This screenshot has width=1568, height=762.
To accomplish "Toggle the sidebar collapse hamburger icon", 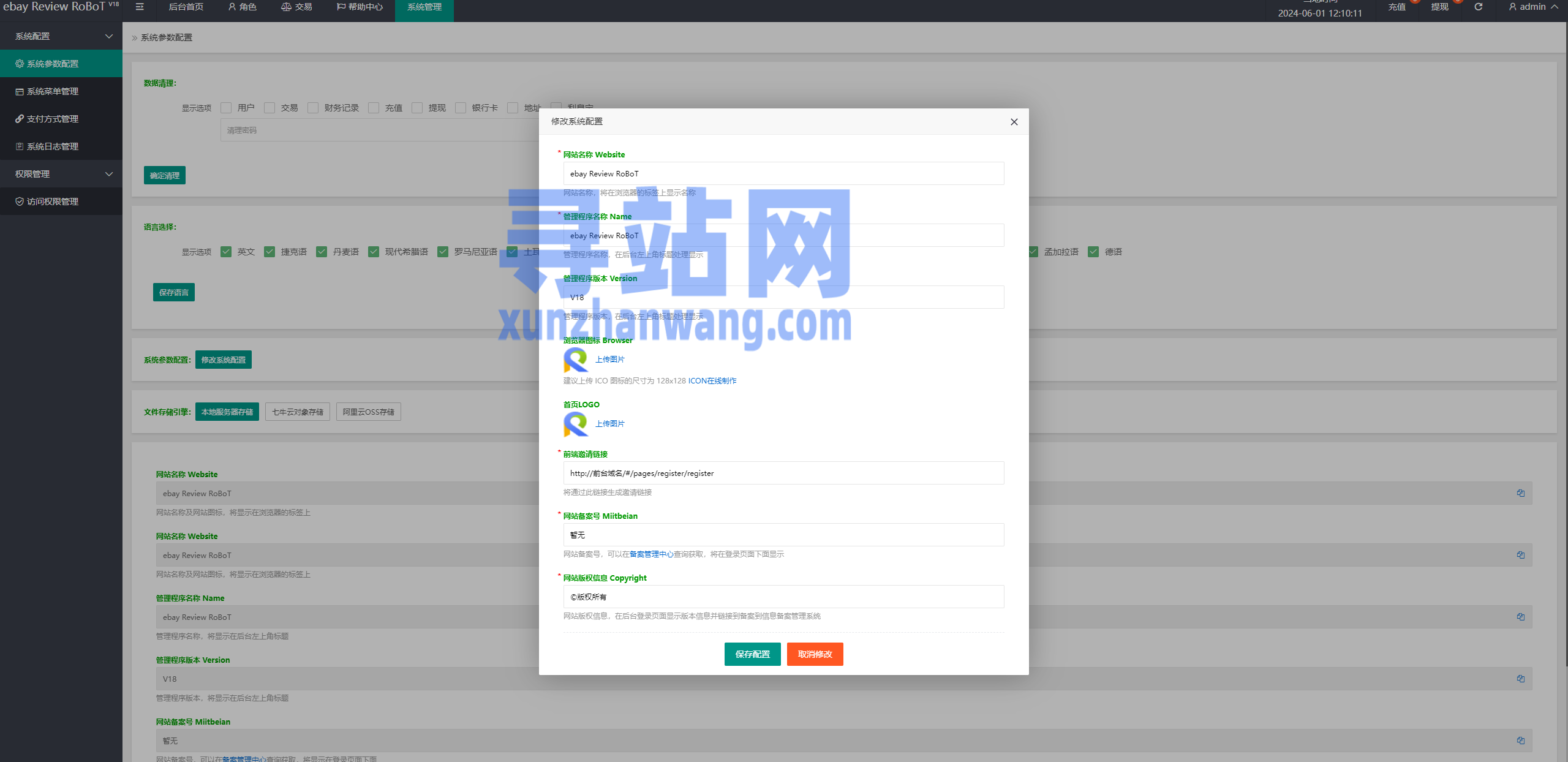I will tap(140, 7).
